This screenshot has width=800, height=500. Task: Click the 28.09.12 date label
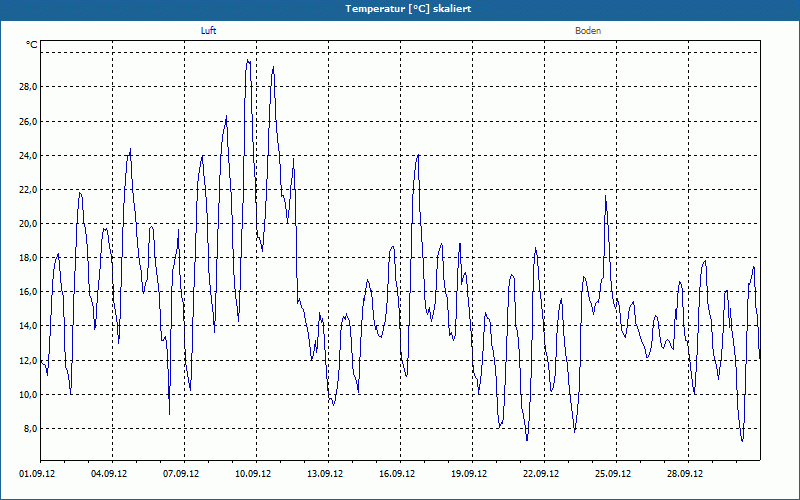(x=684, y=474)
